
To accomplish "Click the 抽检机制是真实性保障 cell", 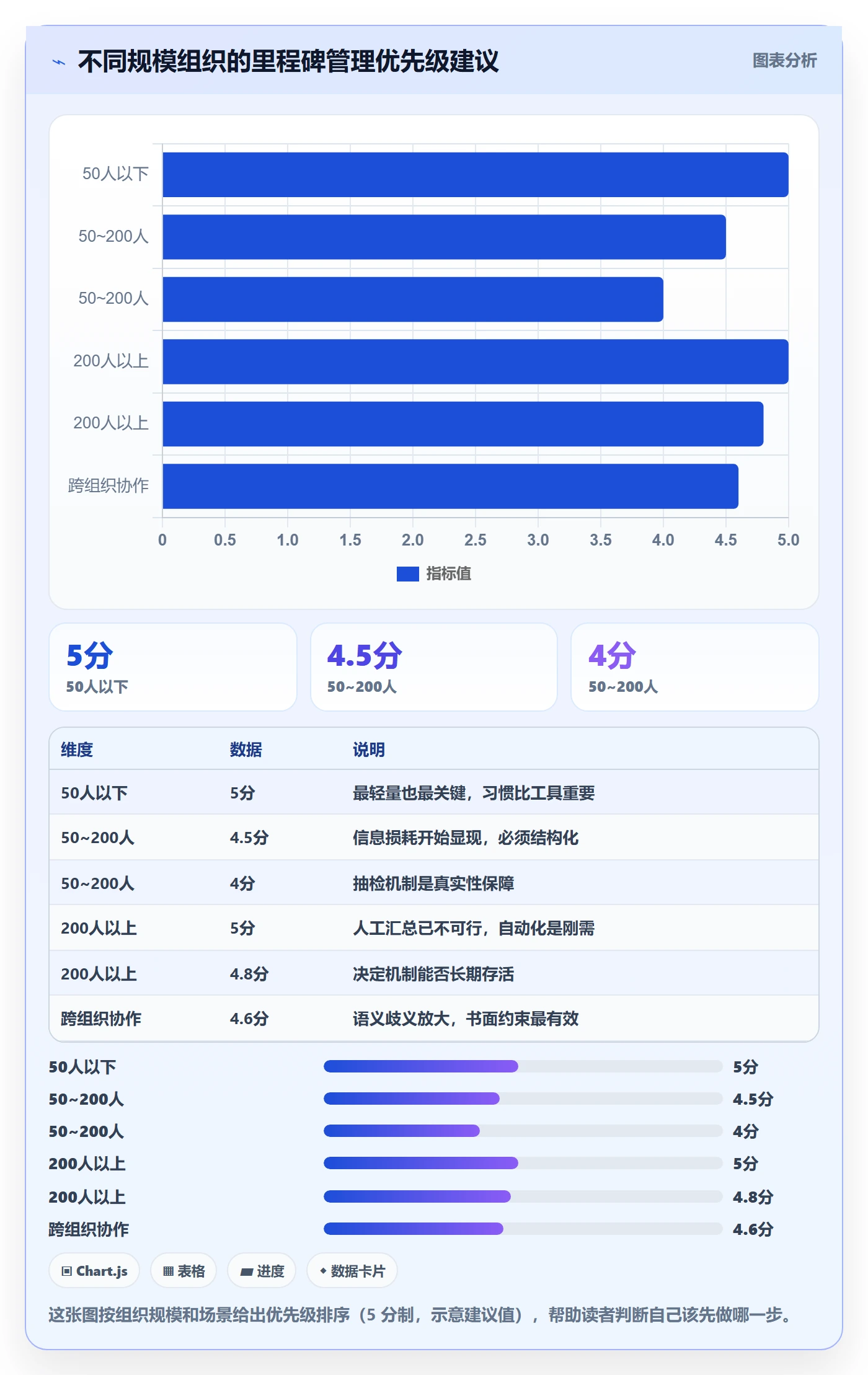I will coord(433,883).
